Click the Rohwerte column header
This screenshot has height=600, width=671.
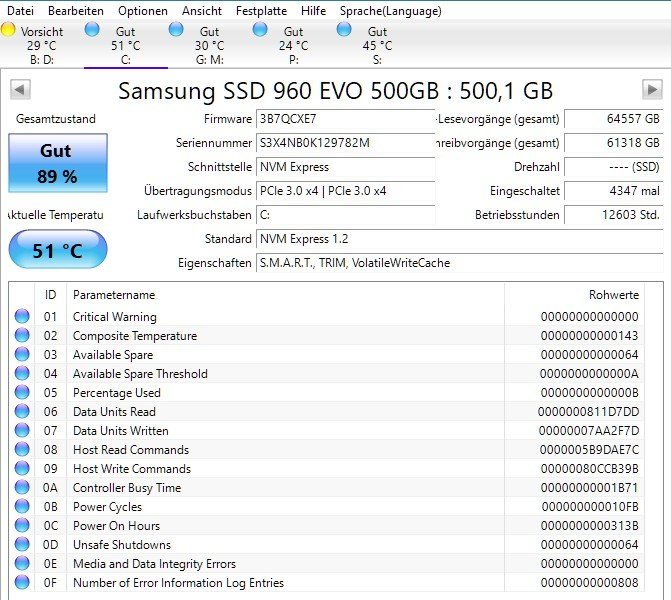(x=574, y=294)
